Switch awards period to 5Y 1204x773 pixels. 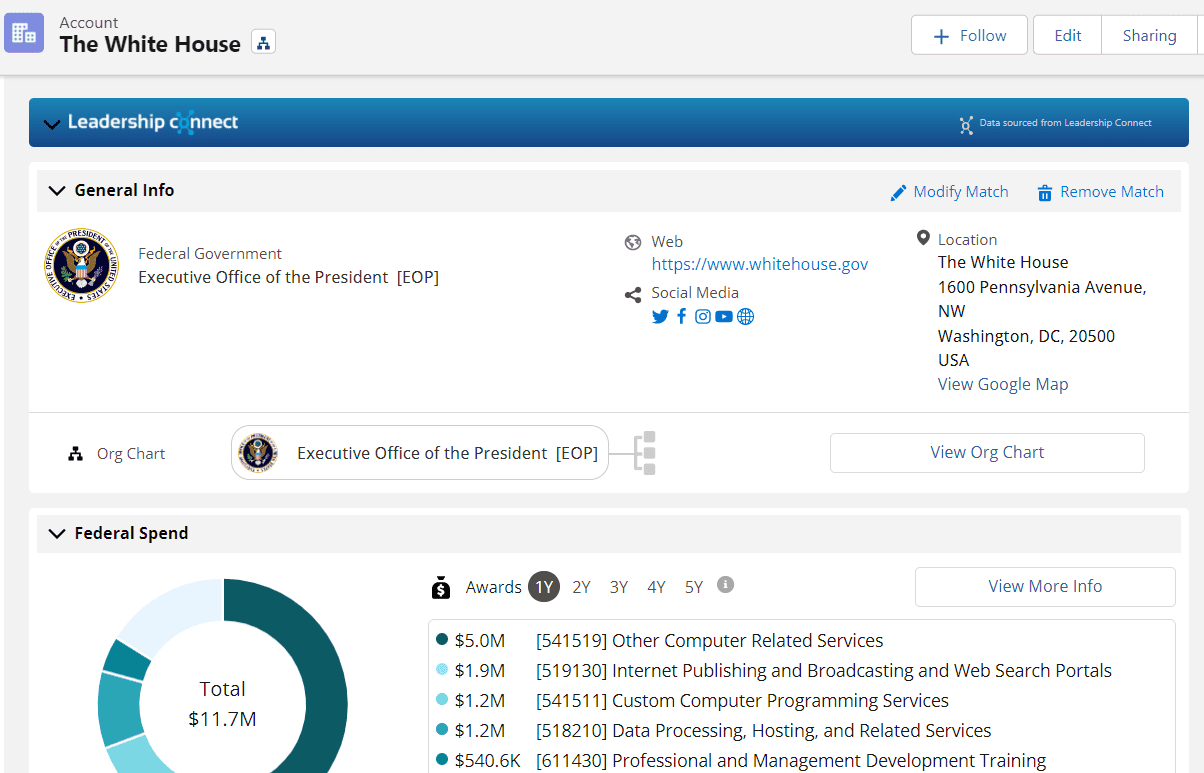pos(694,587)
